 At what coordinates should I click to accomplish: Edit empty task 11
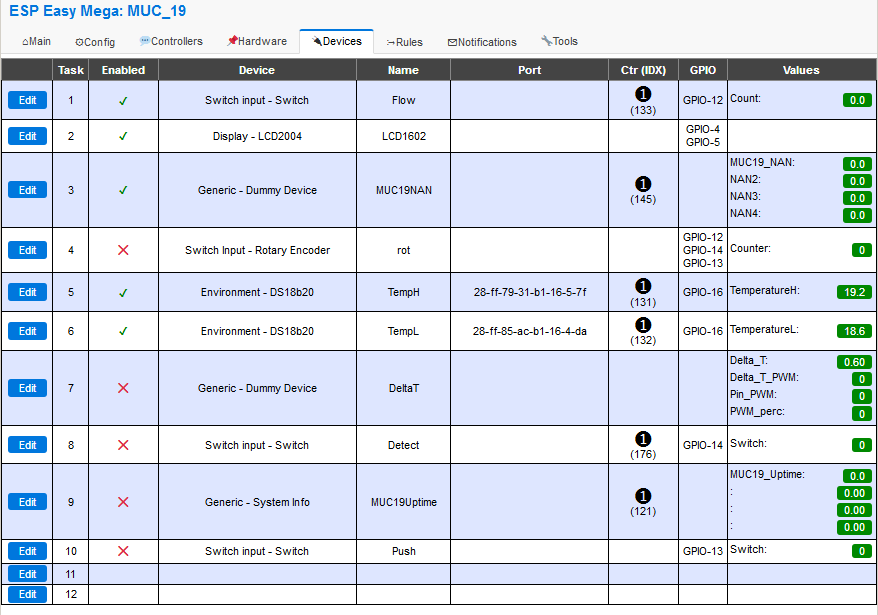(x=27, y=574)
